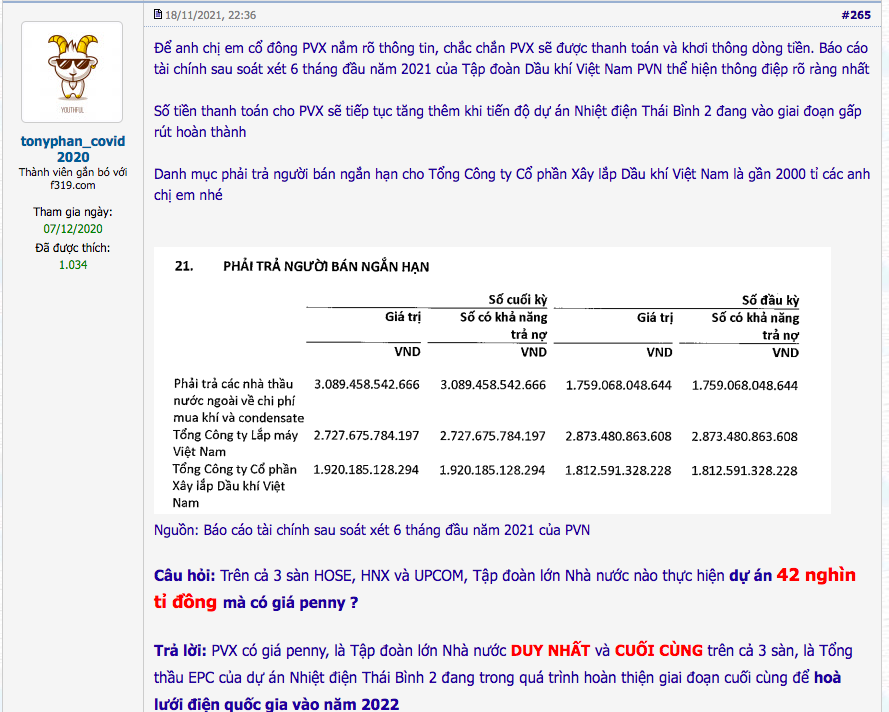The width and height of the screenshot is (889, 712).
Task: Open post permalink #265
Action: pos(856,15)
